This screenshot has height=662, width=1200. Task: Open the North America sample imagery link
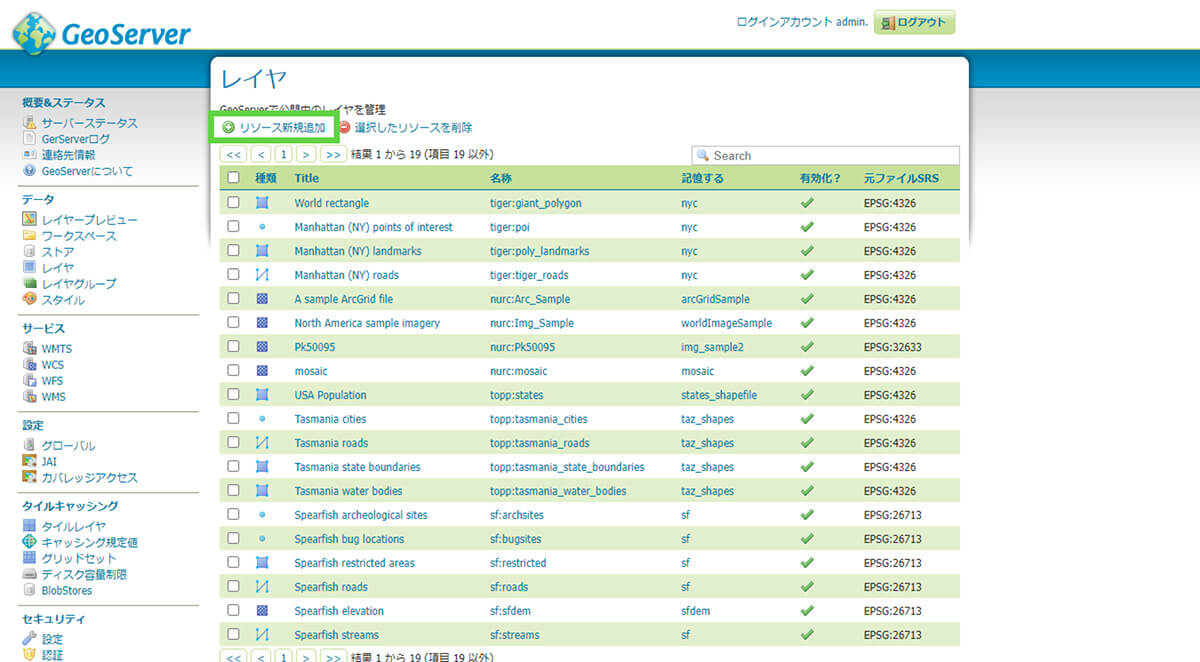[367, 323]
